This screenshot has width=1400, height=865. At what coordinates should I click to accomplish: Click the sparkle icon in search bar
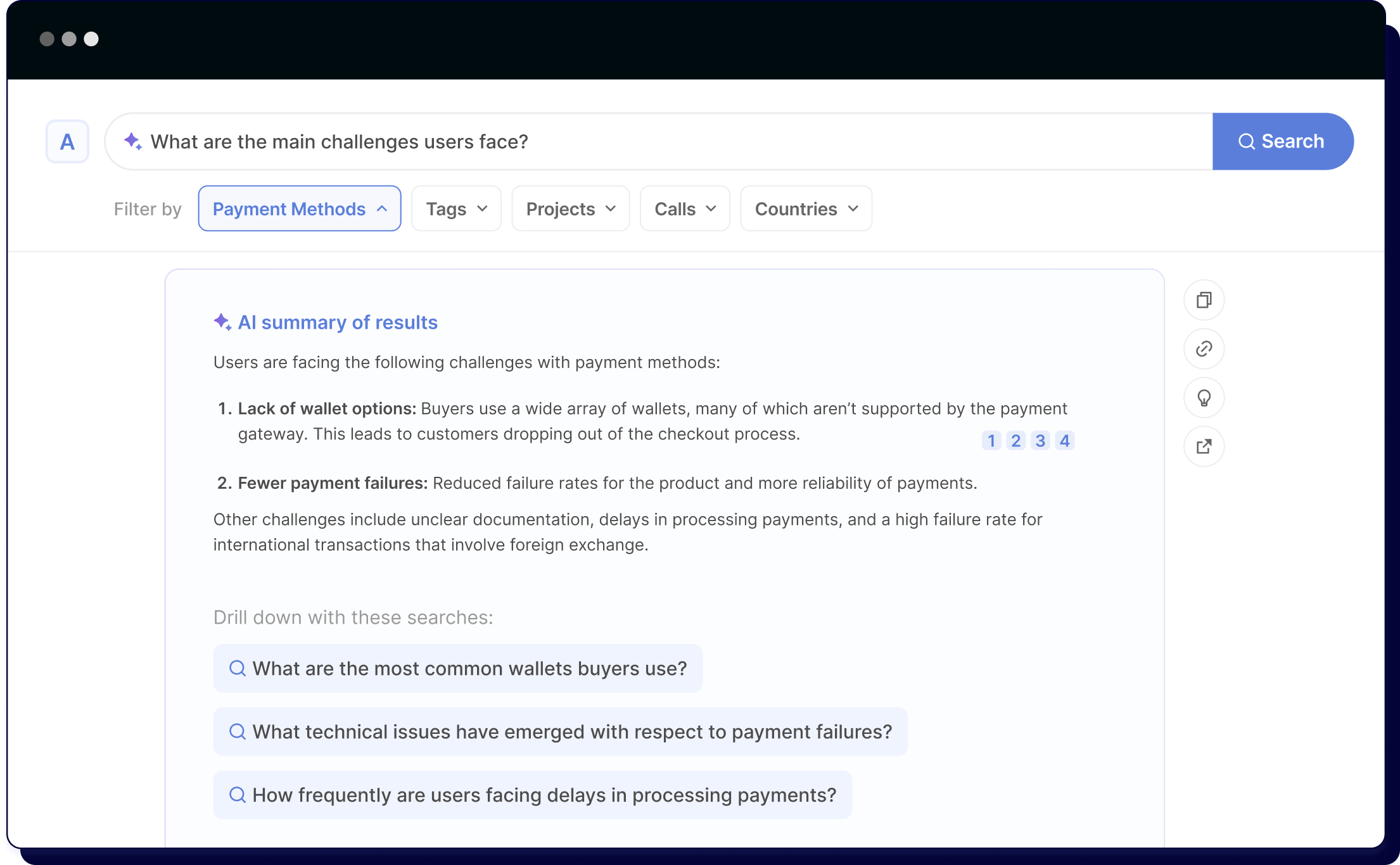point(132,141)
